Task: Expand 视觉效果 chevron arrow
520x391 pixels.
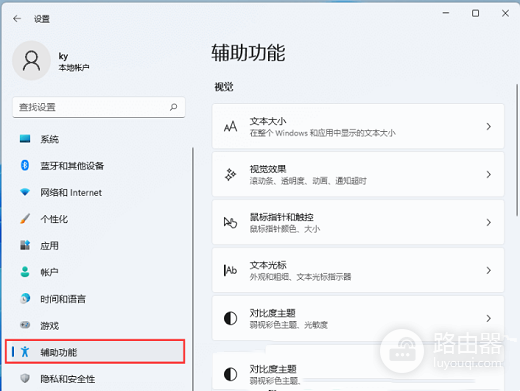Action: click(x=489, y=174)
